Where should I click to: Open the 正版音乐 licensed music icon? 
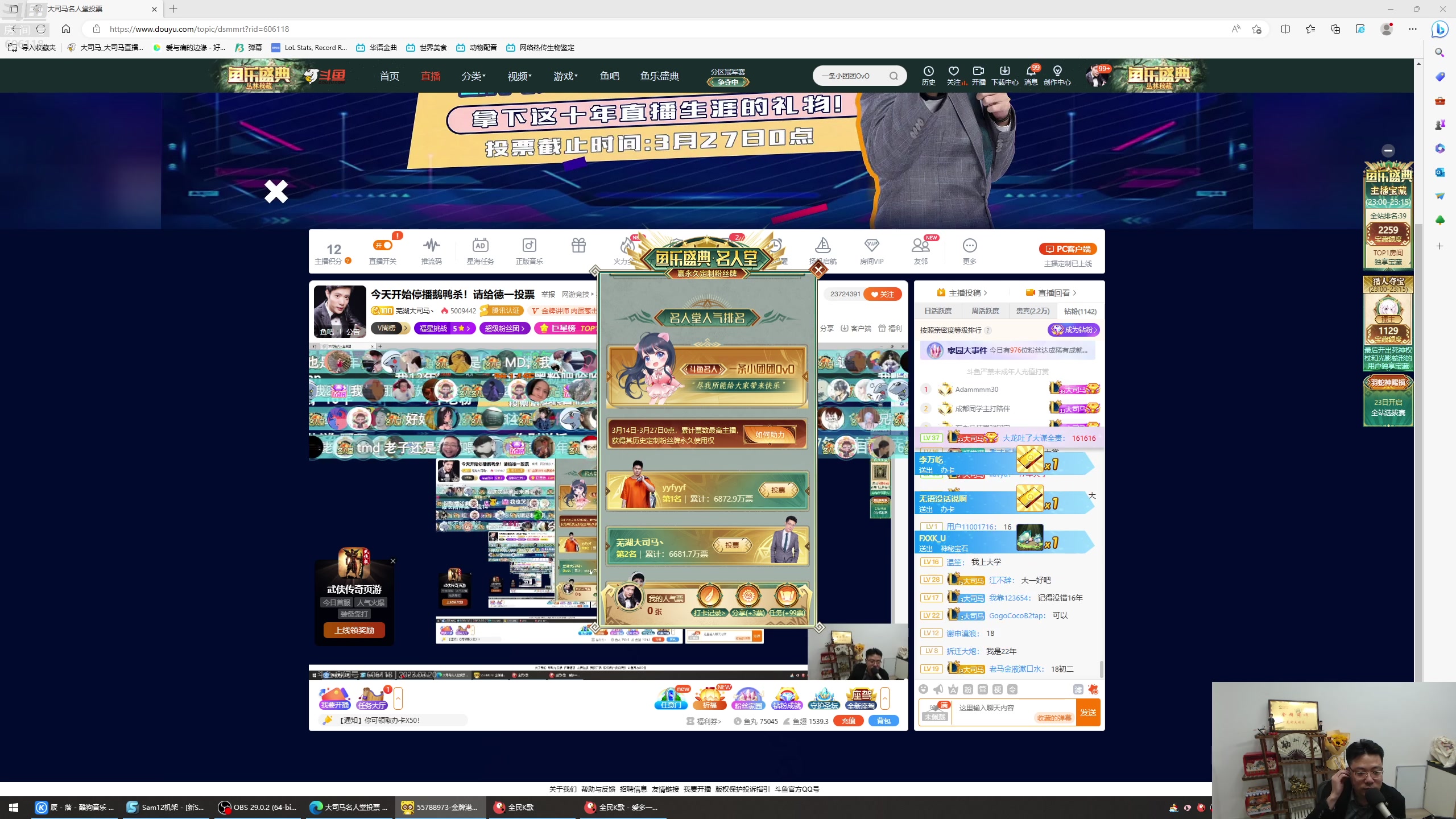(529, 245)
